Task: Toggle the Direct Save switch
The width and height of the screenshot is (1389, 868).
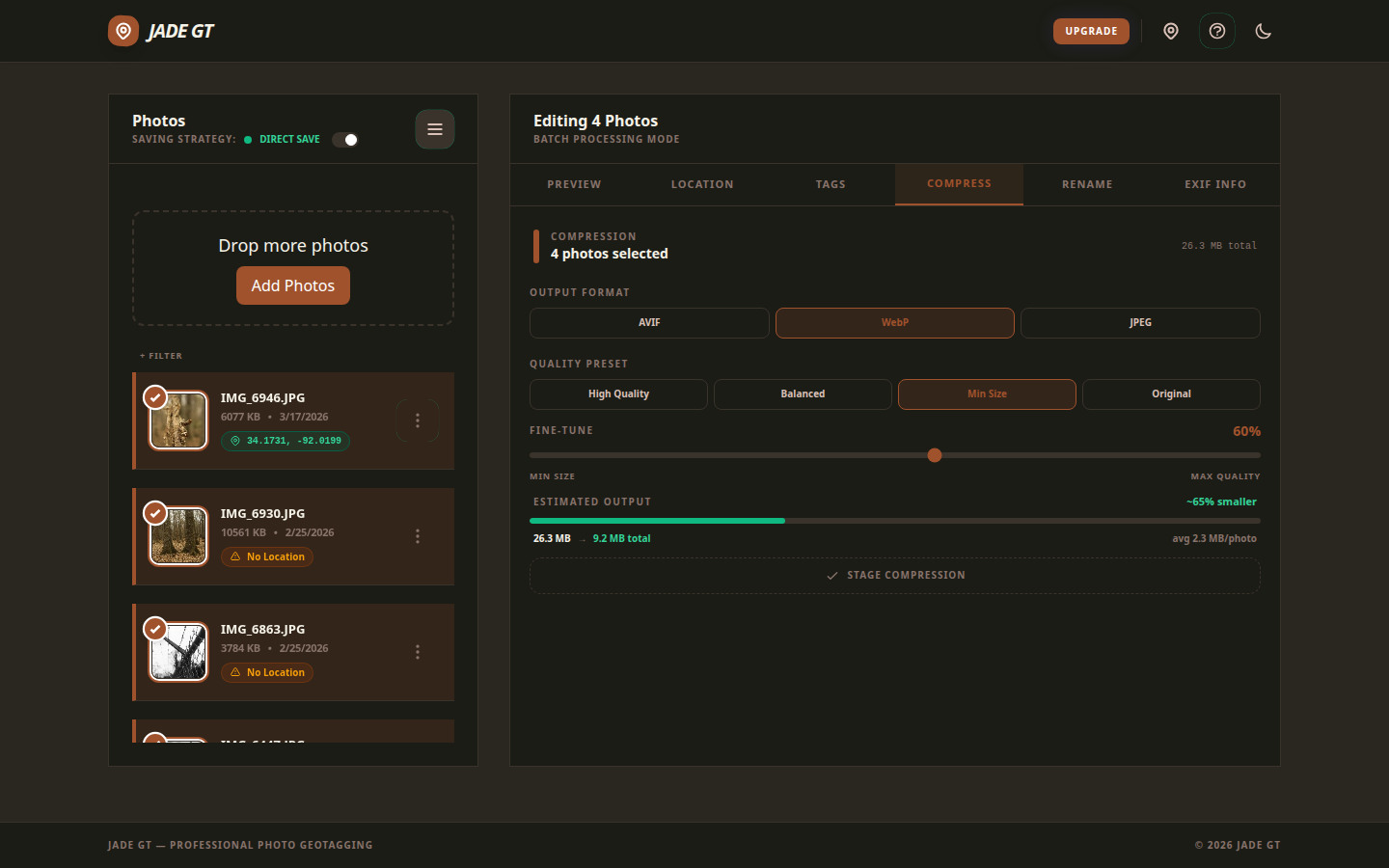Action: click(345, 140)
